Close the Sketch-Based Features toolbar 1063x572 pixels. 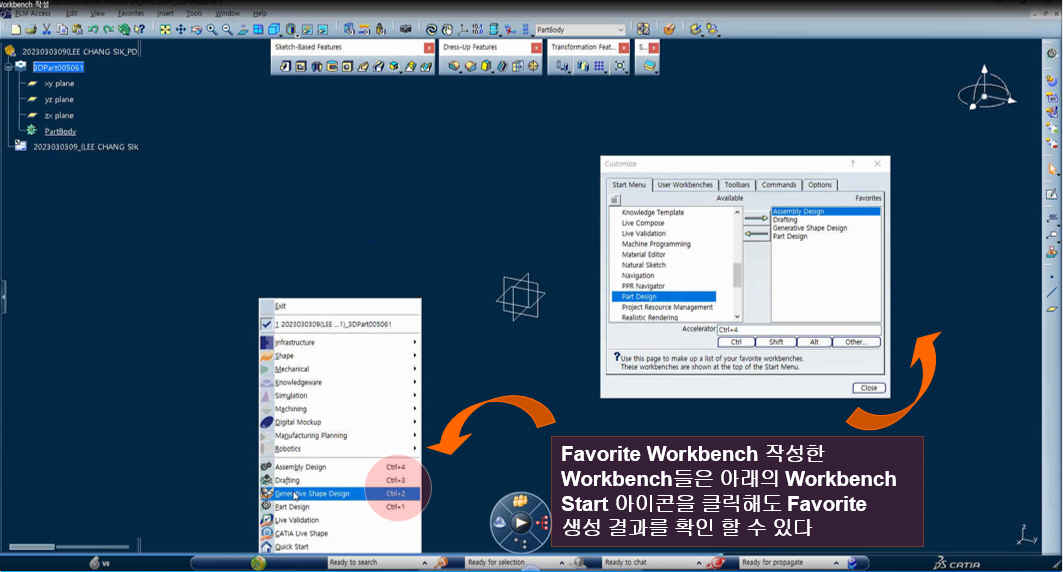click(x=428, y=47)
